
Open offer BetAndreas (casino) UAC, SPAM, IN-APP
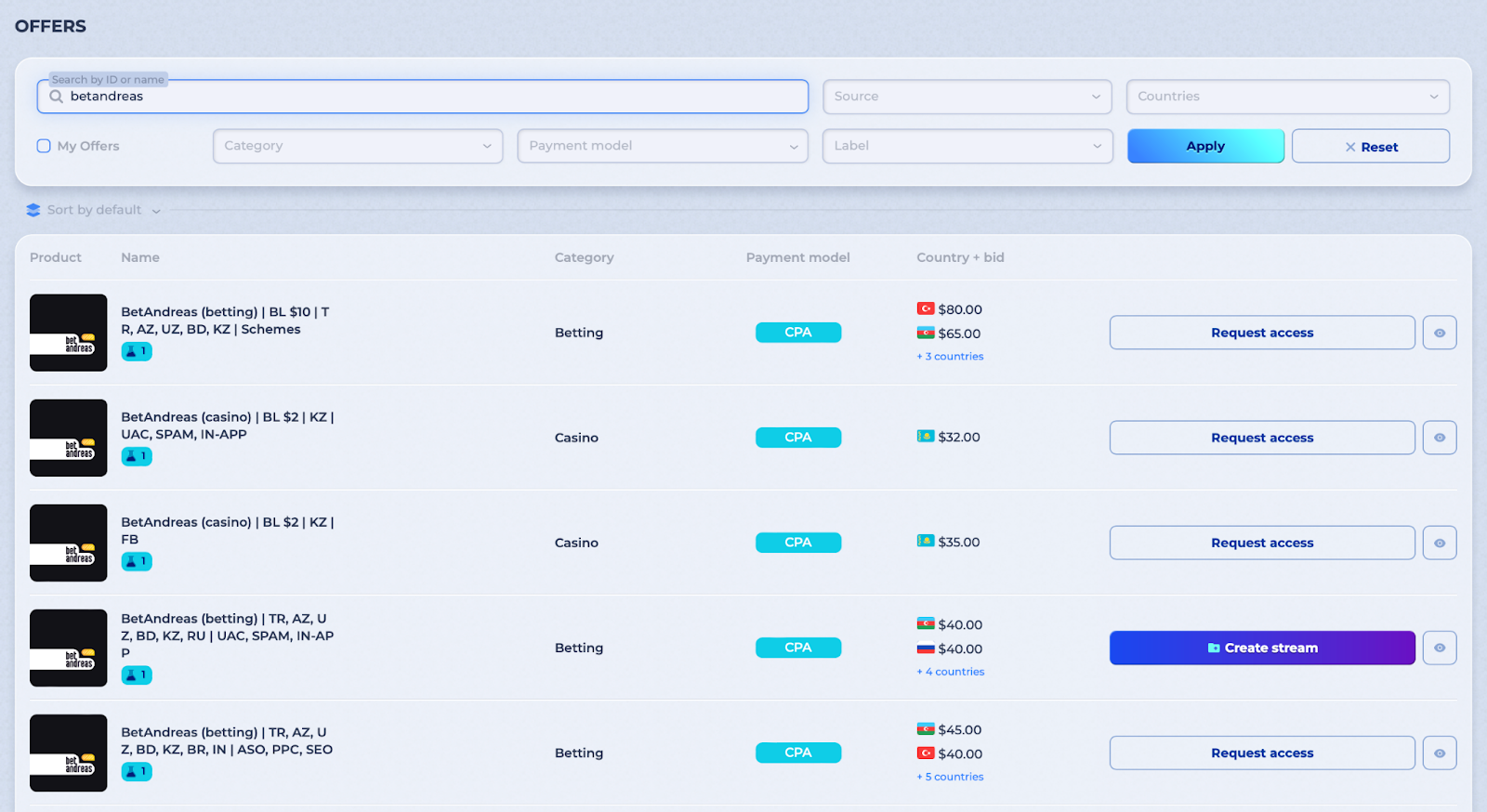[x=228, y=426]
